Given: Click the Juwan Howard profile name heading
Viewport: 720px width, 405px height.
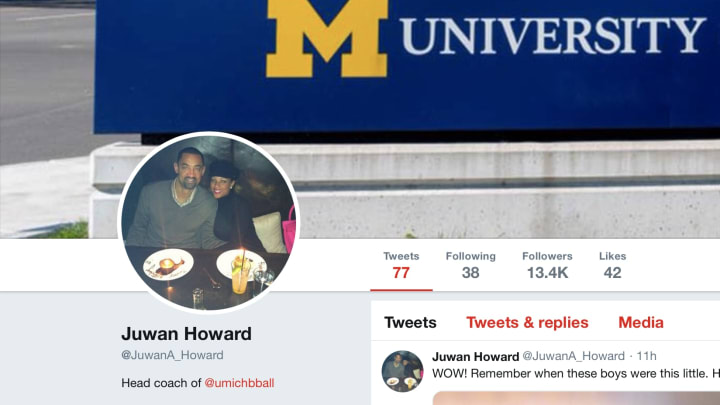Looking at the screenshot, I should tap(186, 334).
